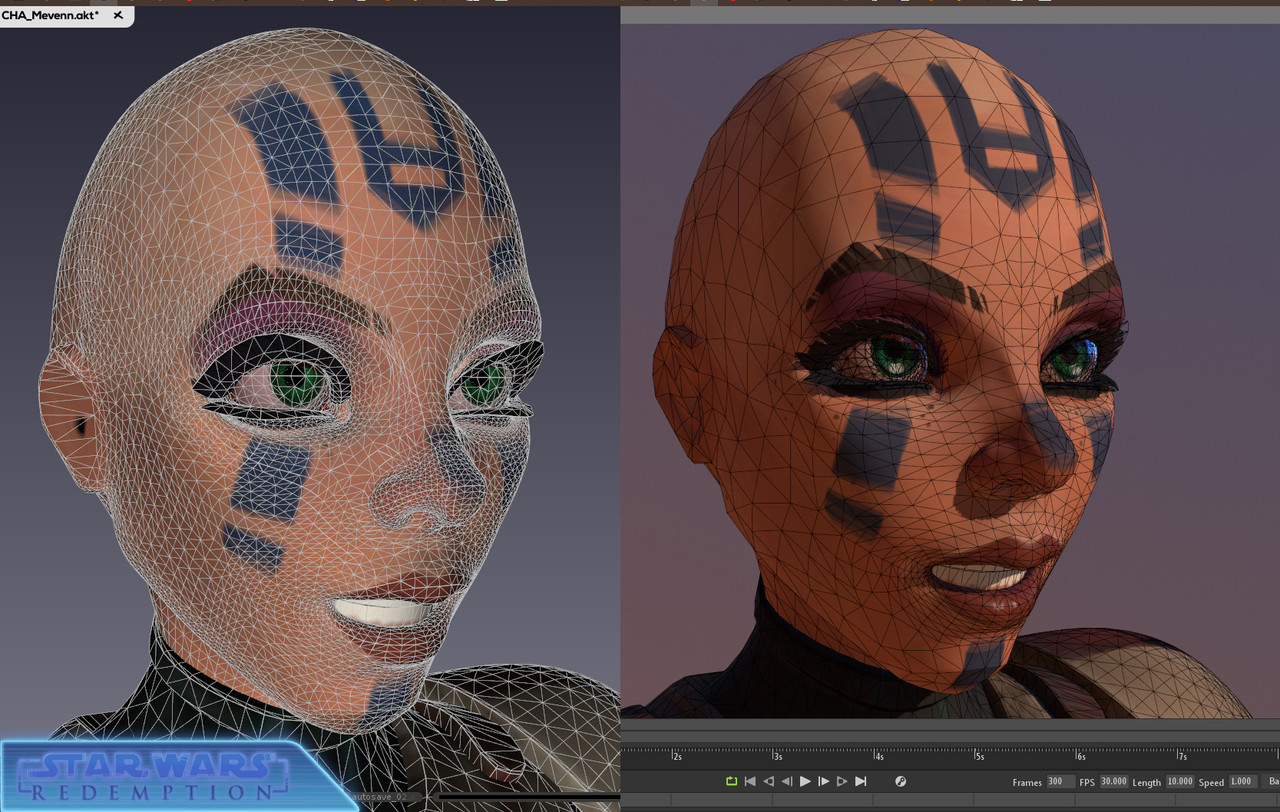The height and width of the screenshot is (812, 1280).
Task: Edit the Frames value field
Action: (x=1059, y=782)
